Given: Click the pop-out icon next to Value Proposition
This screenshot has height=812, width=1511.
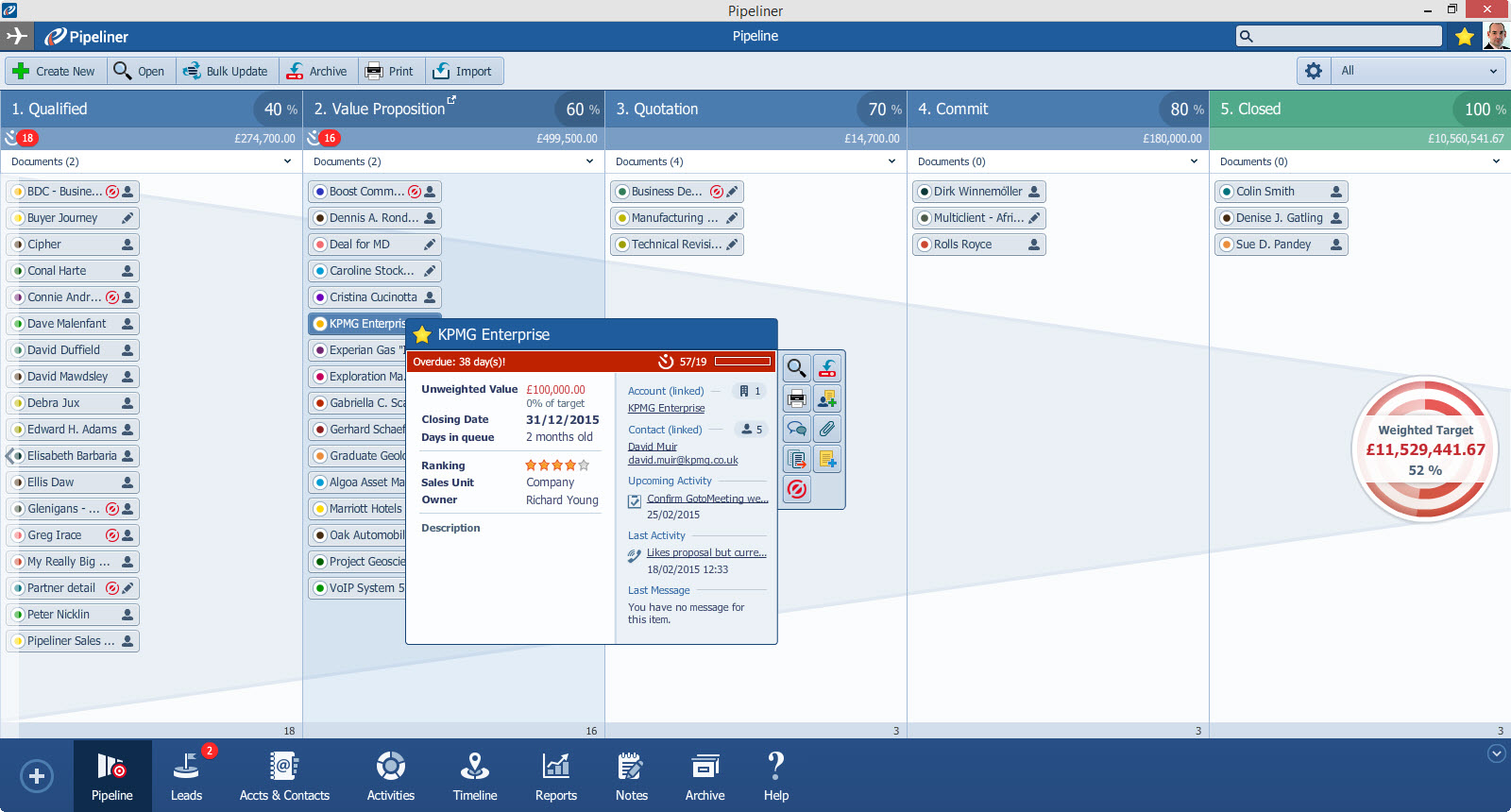Looking at the screenshot, I should [451, 99].
